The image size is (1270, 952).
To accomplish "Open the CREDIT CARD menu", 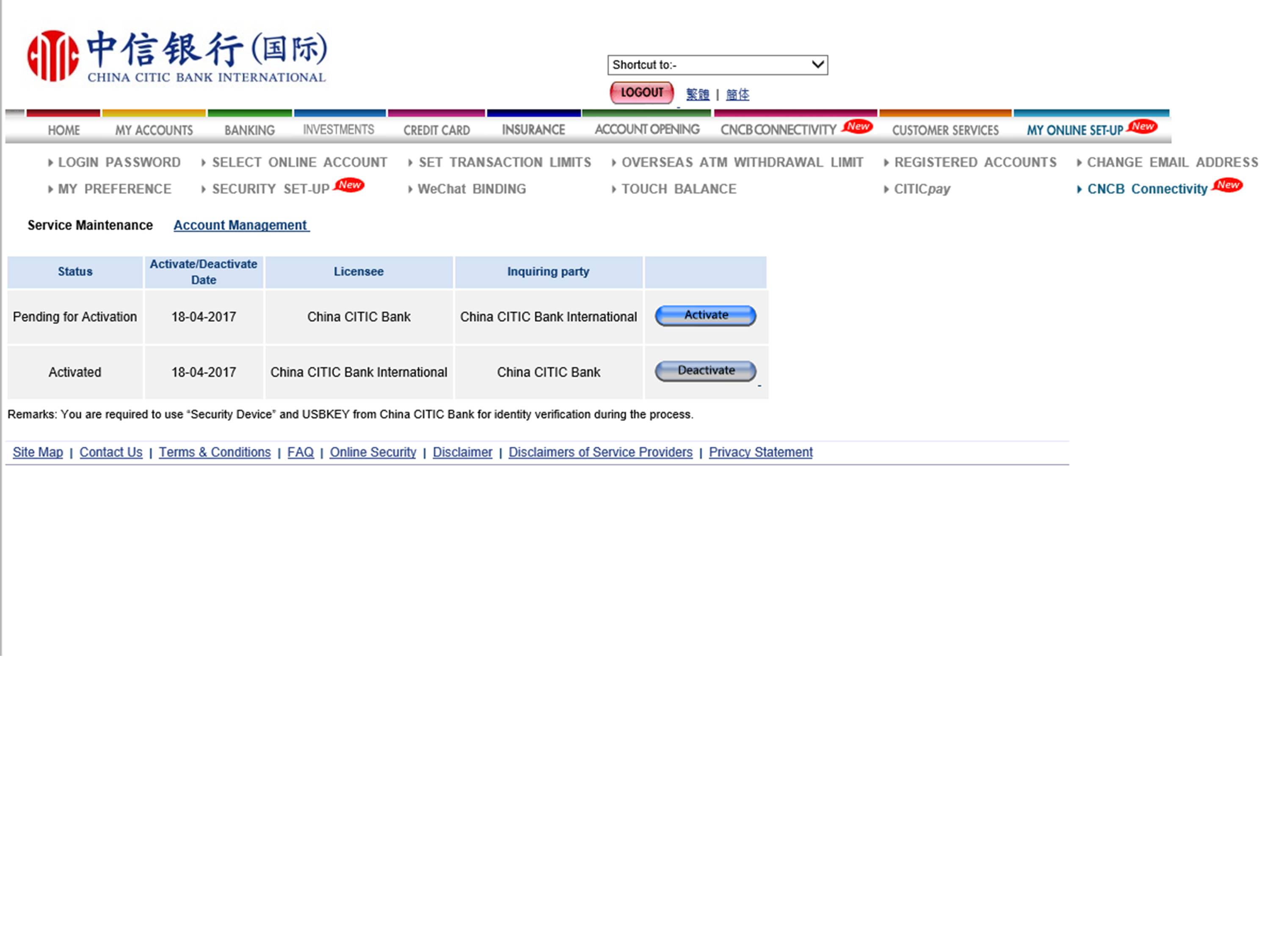I will [x=436, y=130].
